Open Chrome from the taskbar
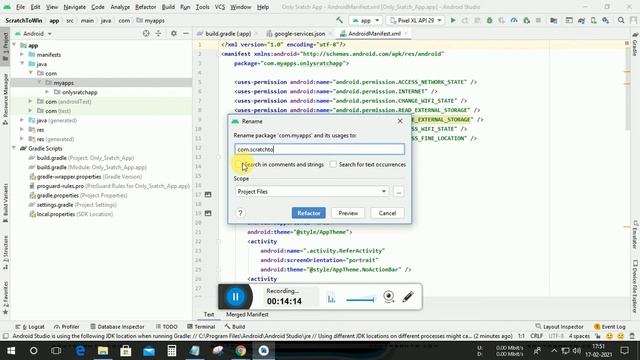The height and width of the screenshot is (360, 640). (240, 351)
